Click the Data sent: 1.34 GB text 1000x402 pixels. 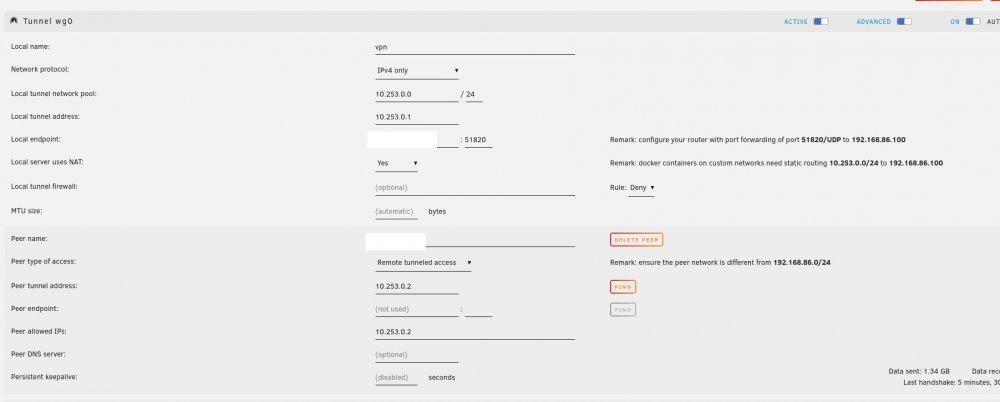pos(919,371)
